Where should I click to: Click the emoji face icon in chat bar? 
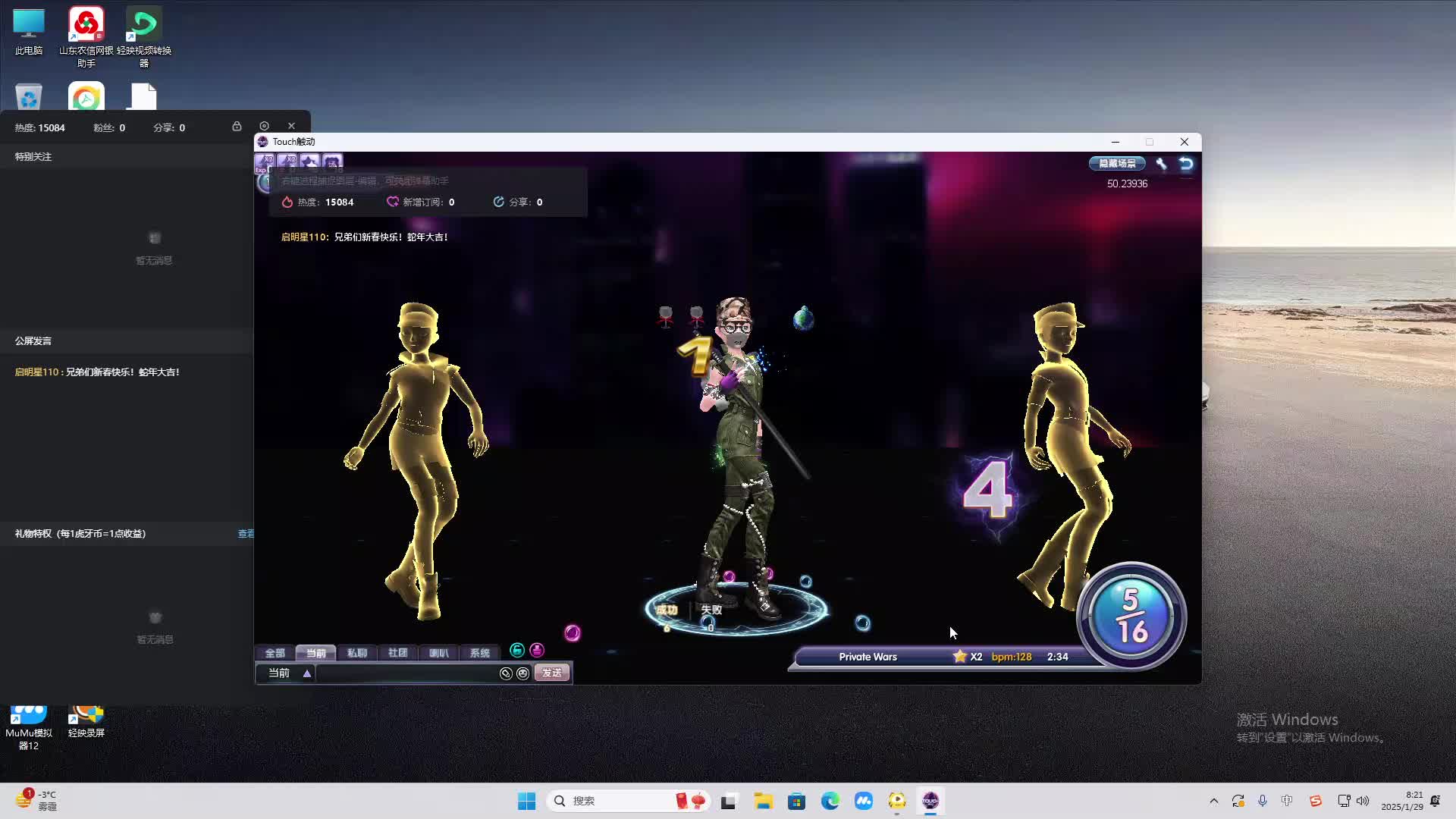point(522,673)
